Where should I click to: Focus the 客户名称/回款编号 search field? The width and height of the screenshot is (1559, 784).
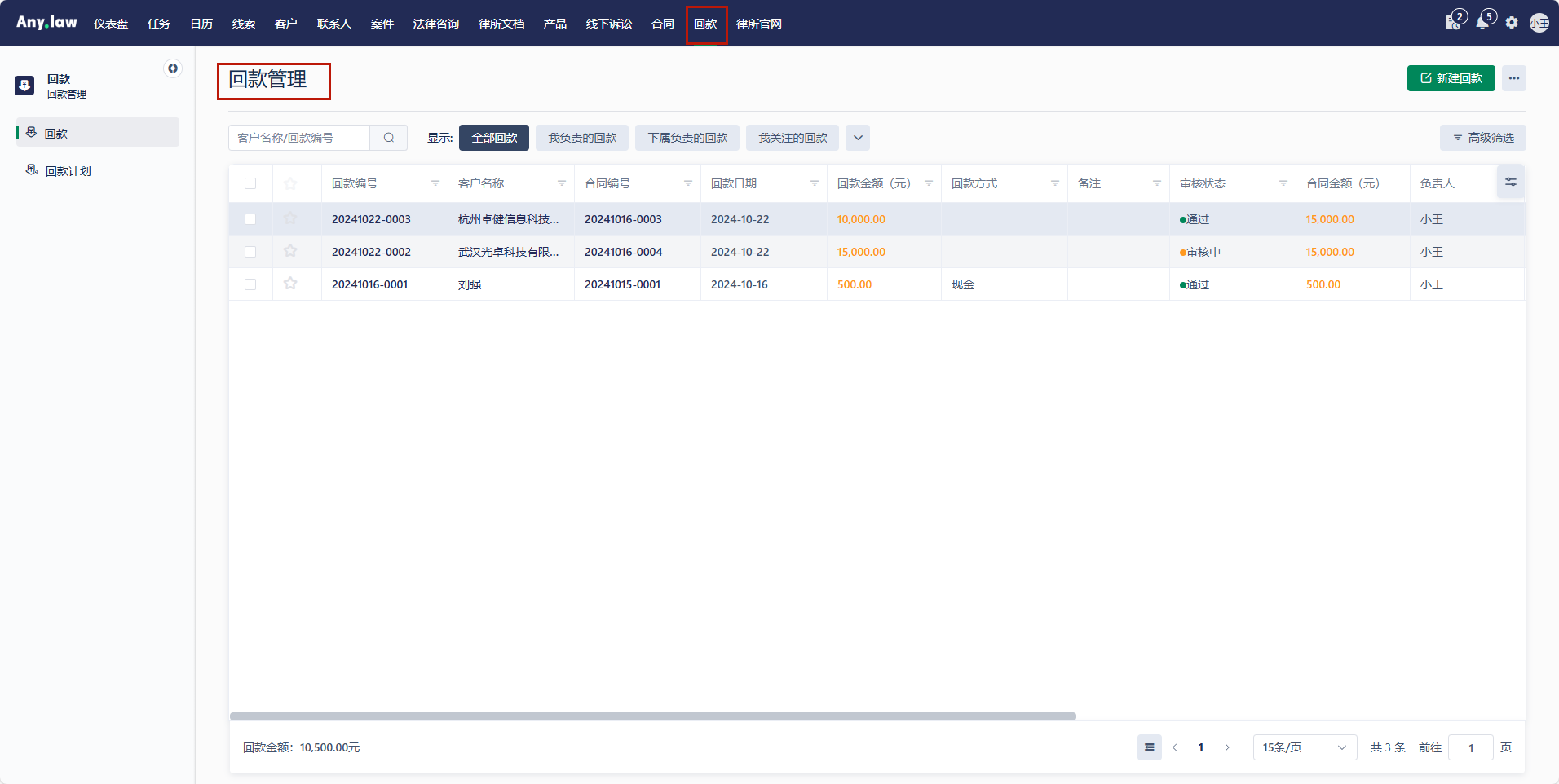pyautogui.click(x=299, y=138)
